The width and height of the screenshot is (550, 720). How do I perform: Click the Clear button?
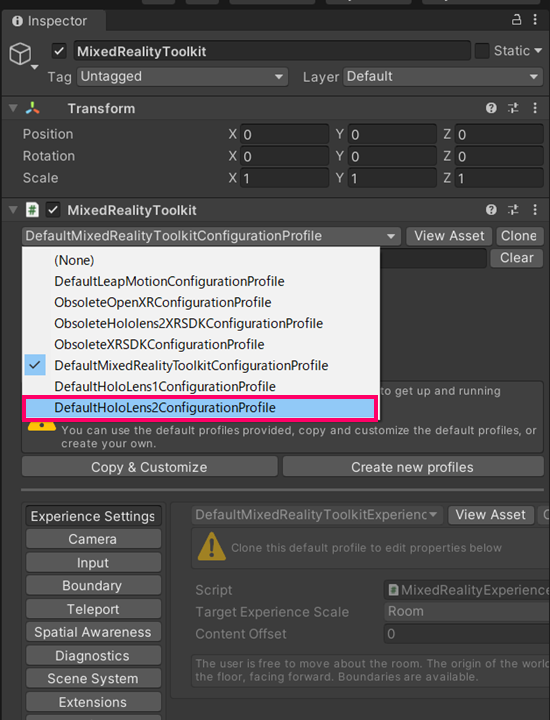(x=517, y=258)
